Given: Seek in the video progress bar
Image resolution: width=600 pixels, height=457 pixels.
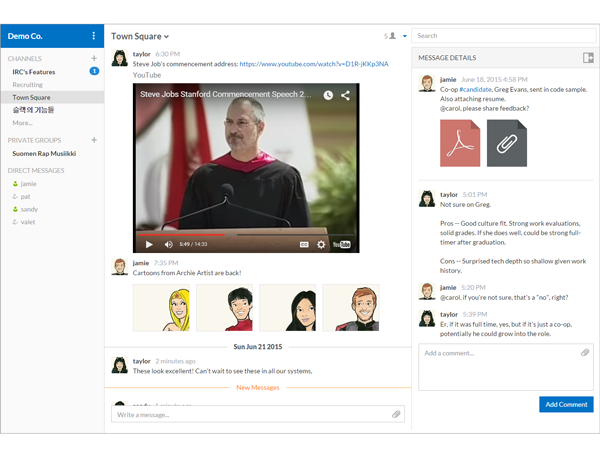Looking at the screenshot, I should (x=246, y=234).
